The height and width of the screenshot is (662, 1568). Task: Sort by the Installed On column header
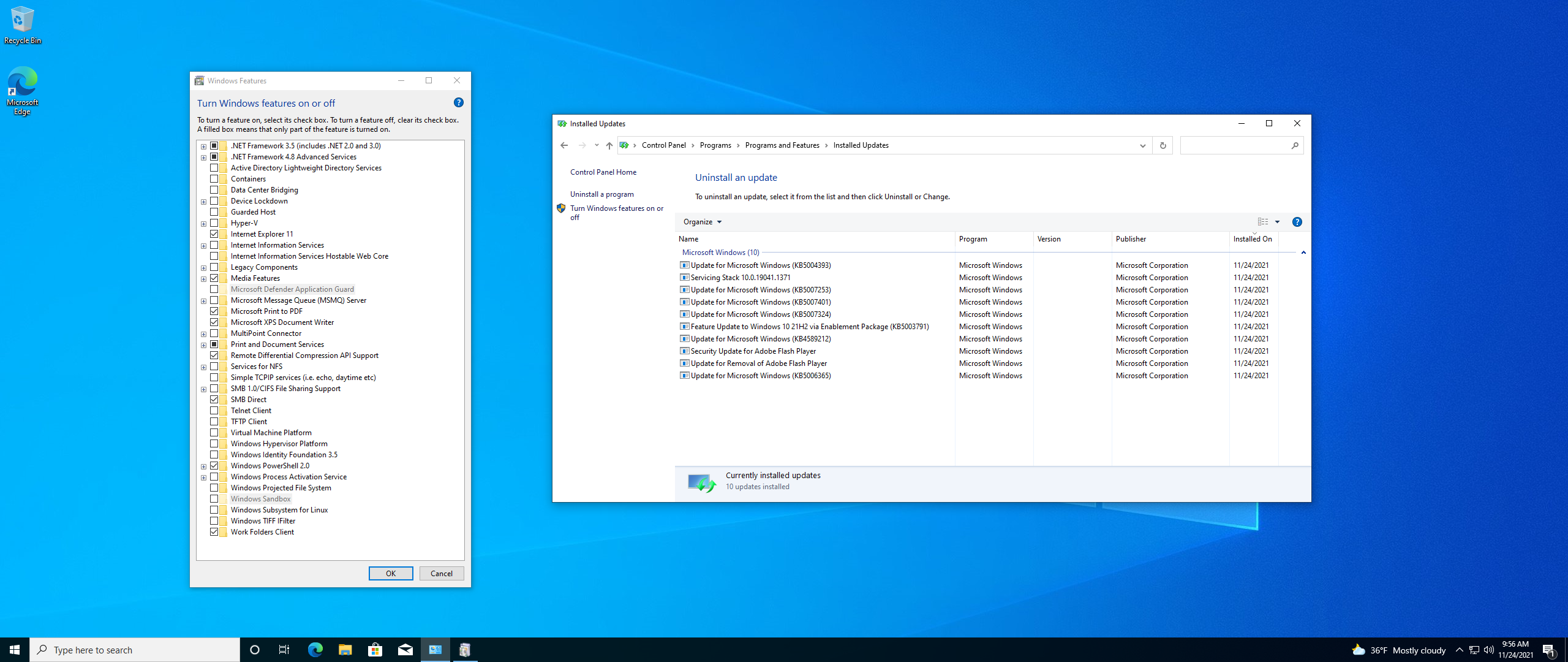click(1254, 239)
